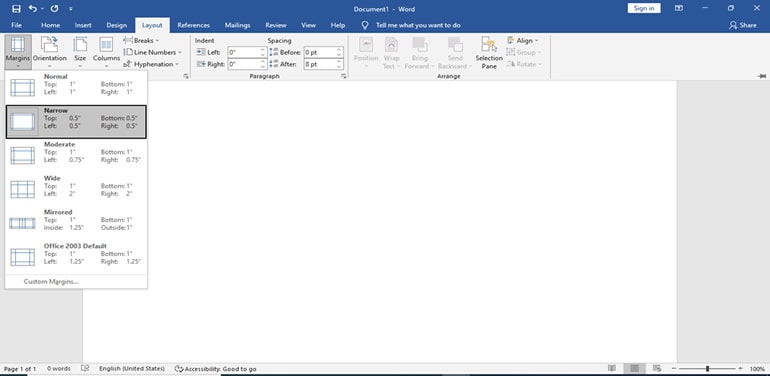The height and width of the screenshot is (376, 770).
Task: Click the Share icon button
Action: click(742, 25)
